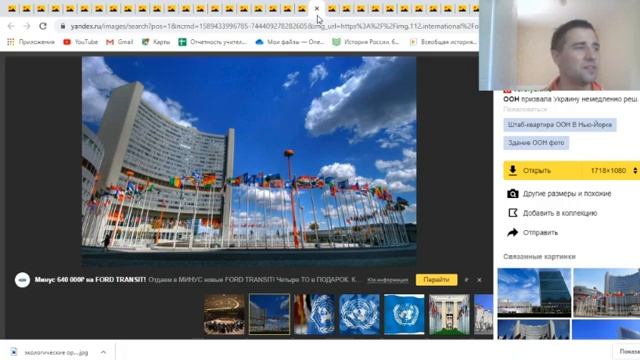640x360 pixels.
Task: Open the История России bookmark
Action: pyautogui.click(x=366, y=42)
